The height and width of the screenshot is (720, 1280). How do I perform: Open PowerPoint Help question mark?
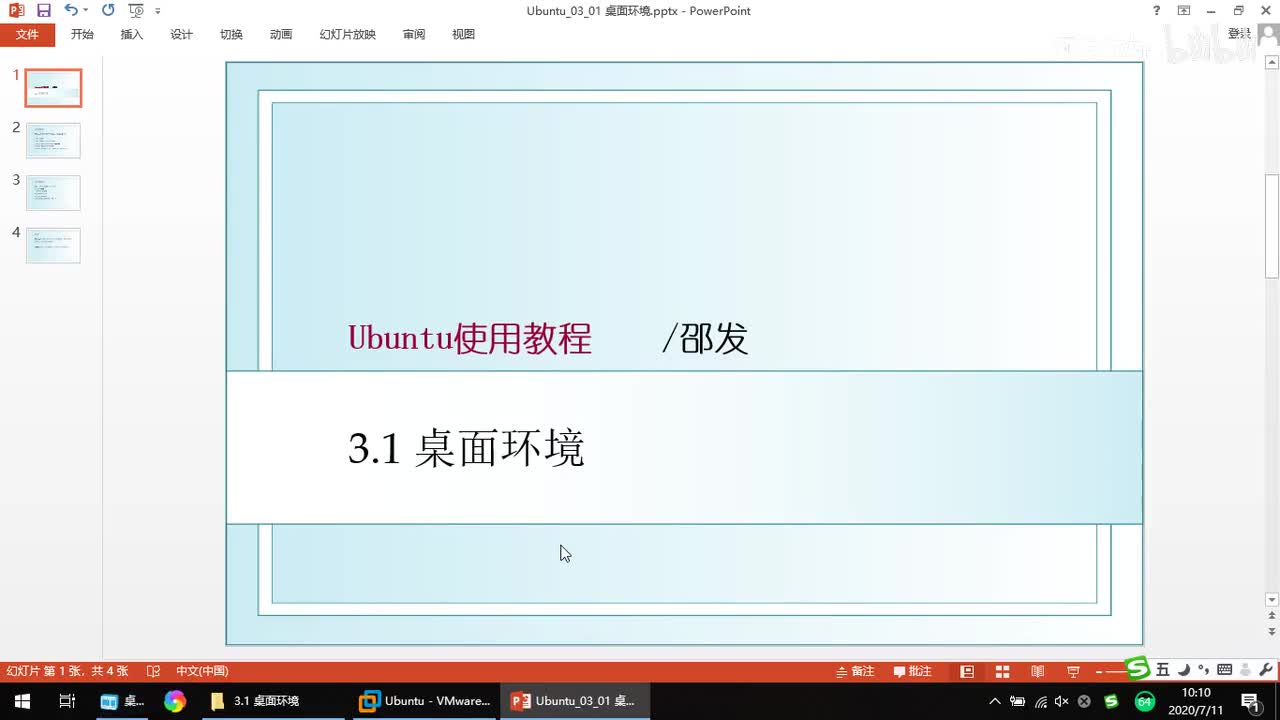click(x=1157, y=10)
